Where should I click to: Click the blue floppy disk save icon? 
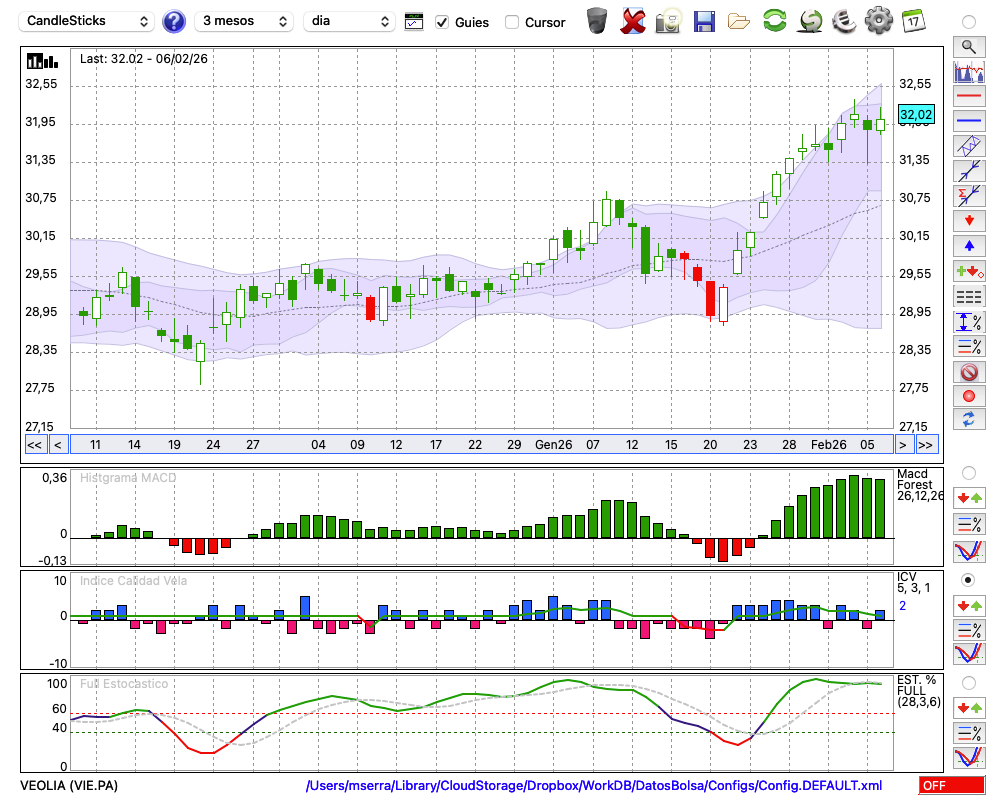(x=704, y=21)
